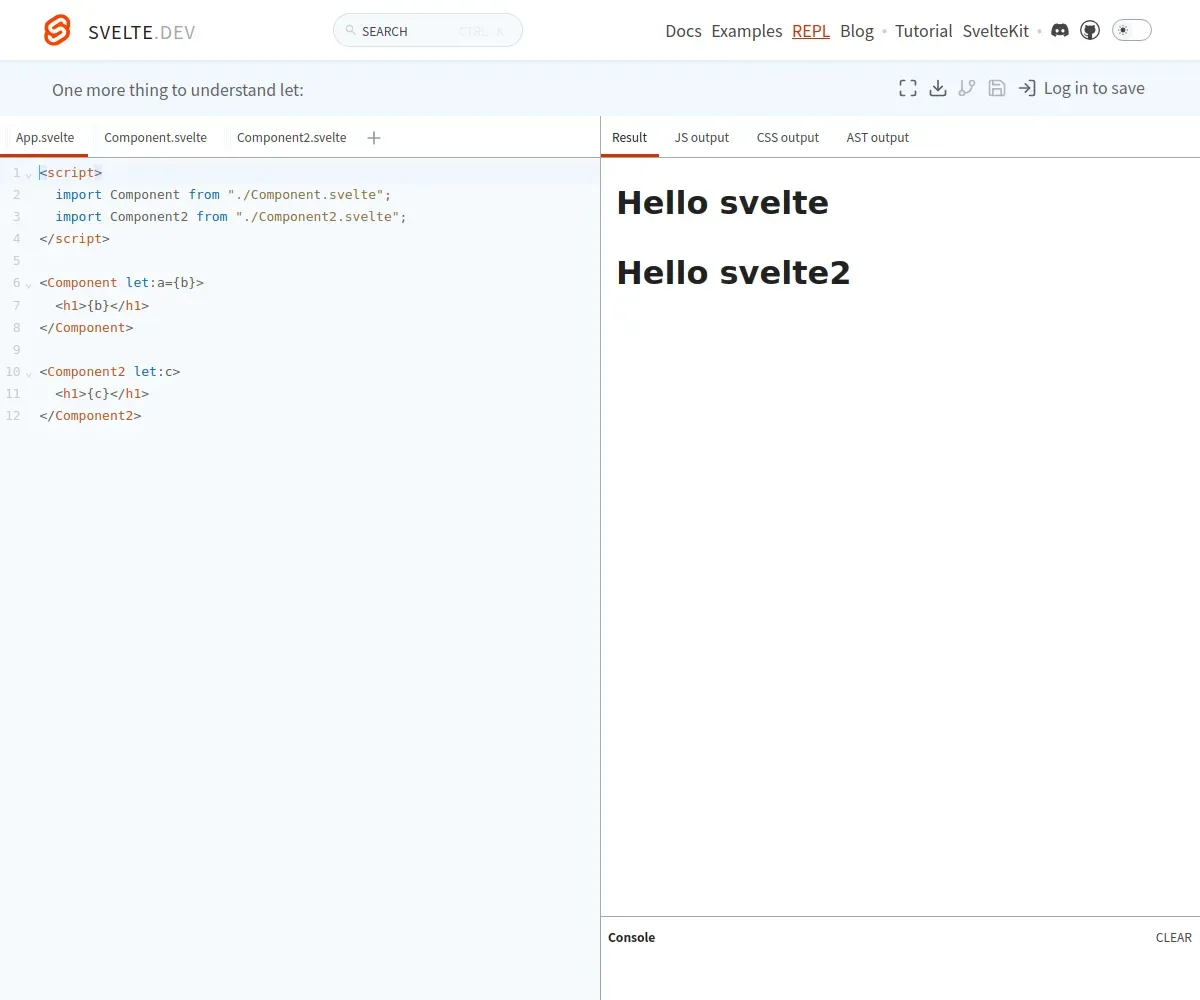Clear the console with CLEAR

click(1174, 938)
